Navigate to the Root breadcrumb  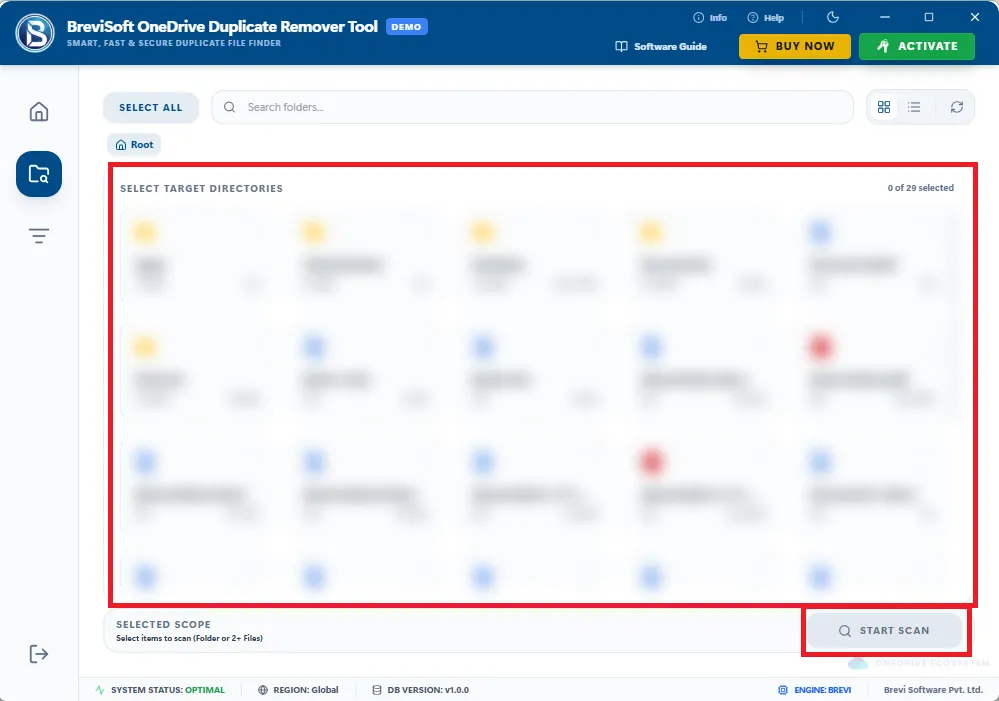(134, 145)
